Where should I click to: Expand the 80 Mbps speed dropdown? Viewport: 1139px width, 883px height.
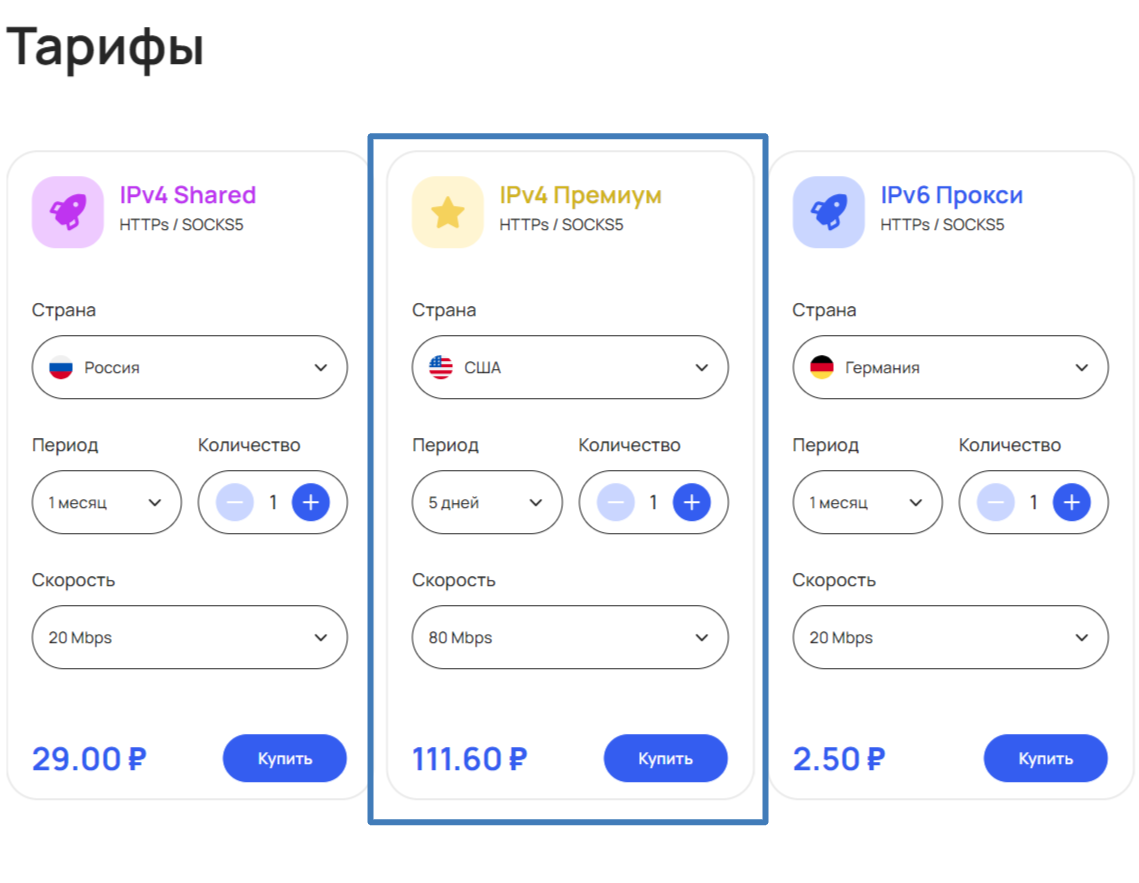click(570, 637)
